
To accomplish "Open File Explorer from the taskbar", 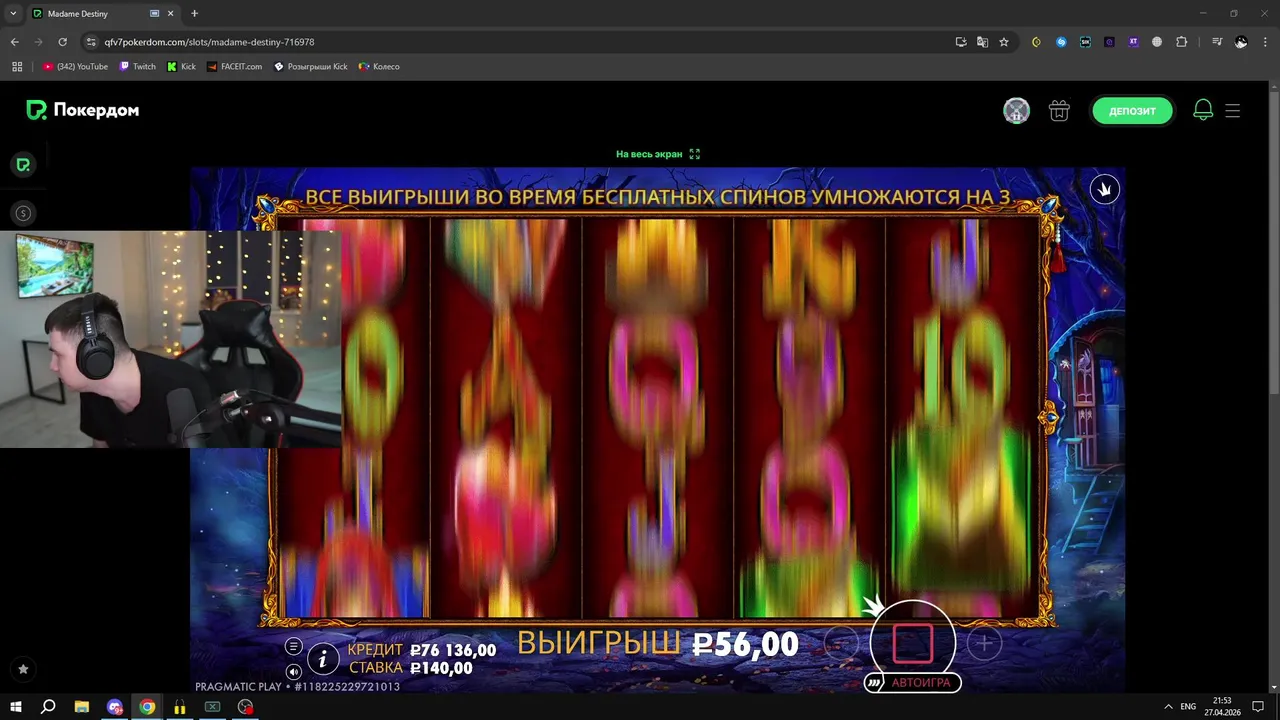I will 82,707.
